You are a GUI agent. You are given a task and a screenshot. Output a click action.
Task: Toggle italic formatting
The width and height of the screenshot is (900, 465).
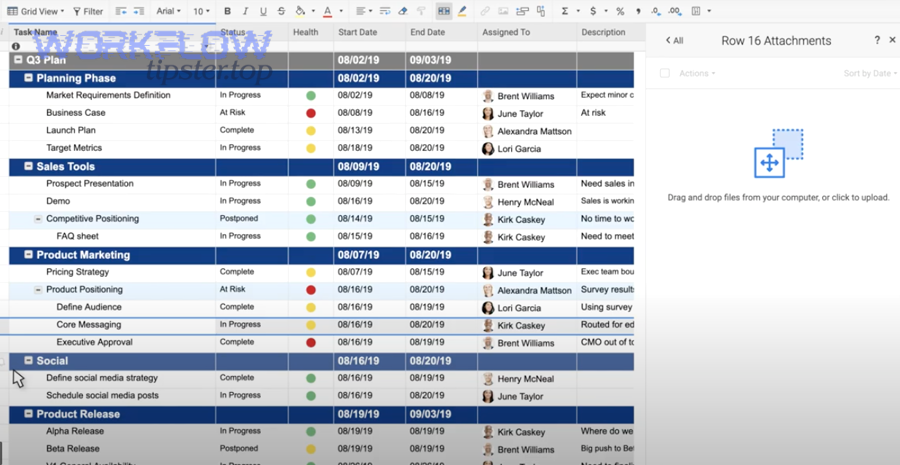click(246, 11)
